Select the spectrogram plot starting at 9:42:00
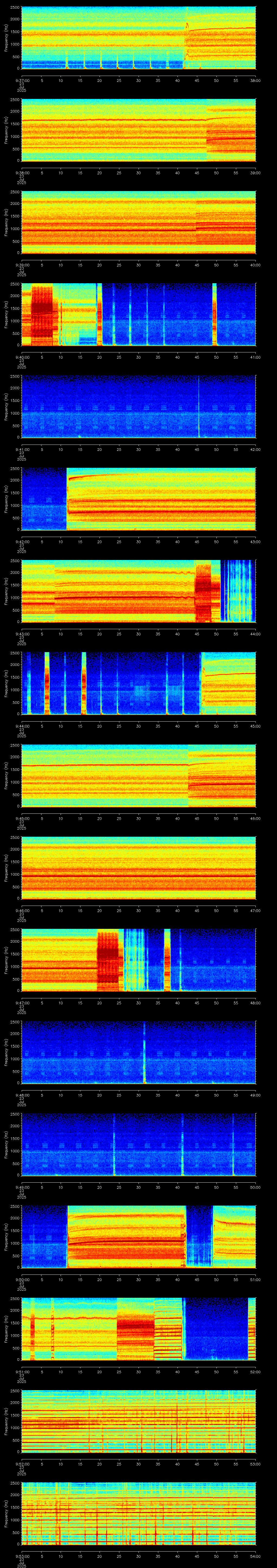 138,499
